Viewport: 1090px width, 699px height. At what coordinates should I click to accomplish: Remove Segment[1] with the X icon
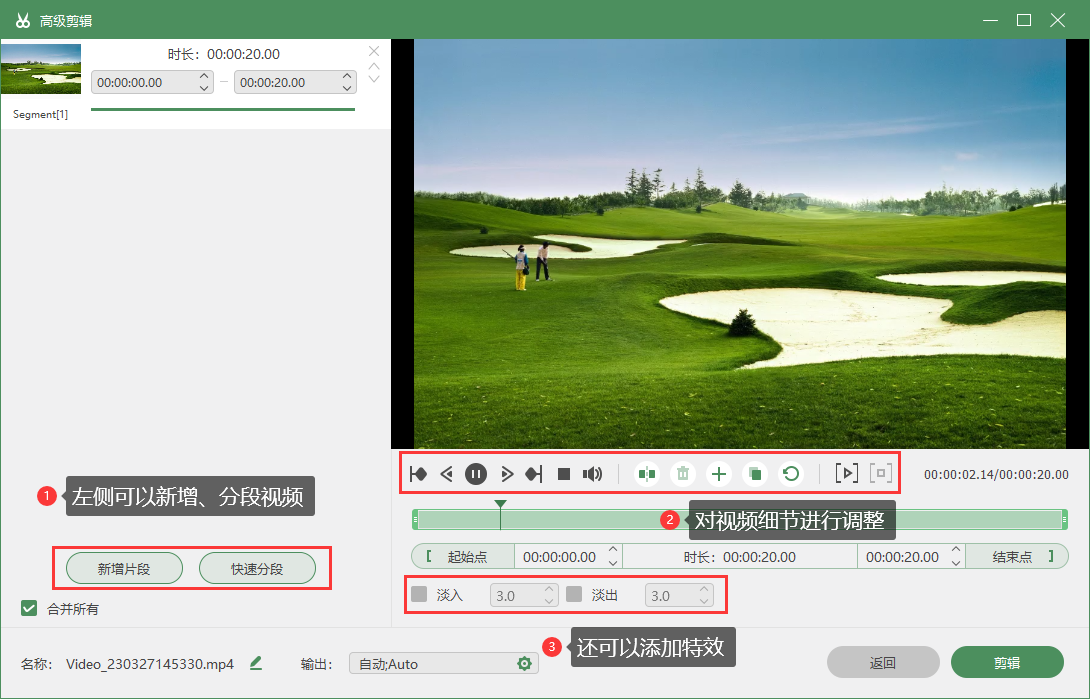point(374,51)
